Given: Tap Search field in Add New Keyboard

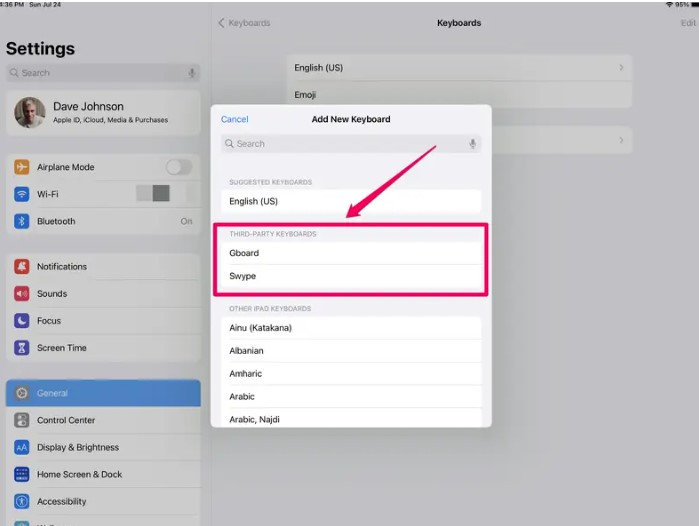Looking at the screenshot, I should point(351,144).
